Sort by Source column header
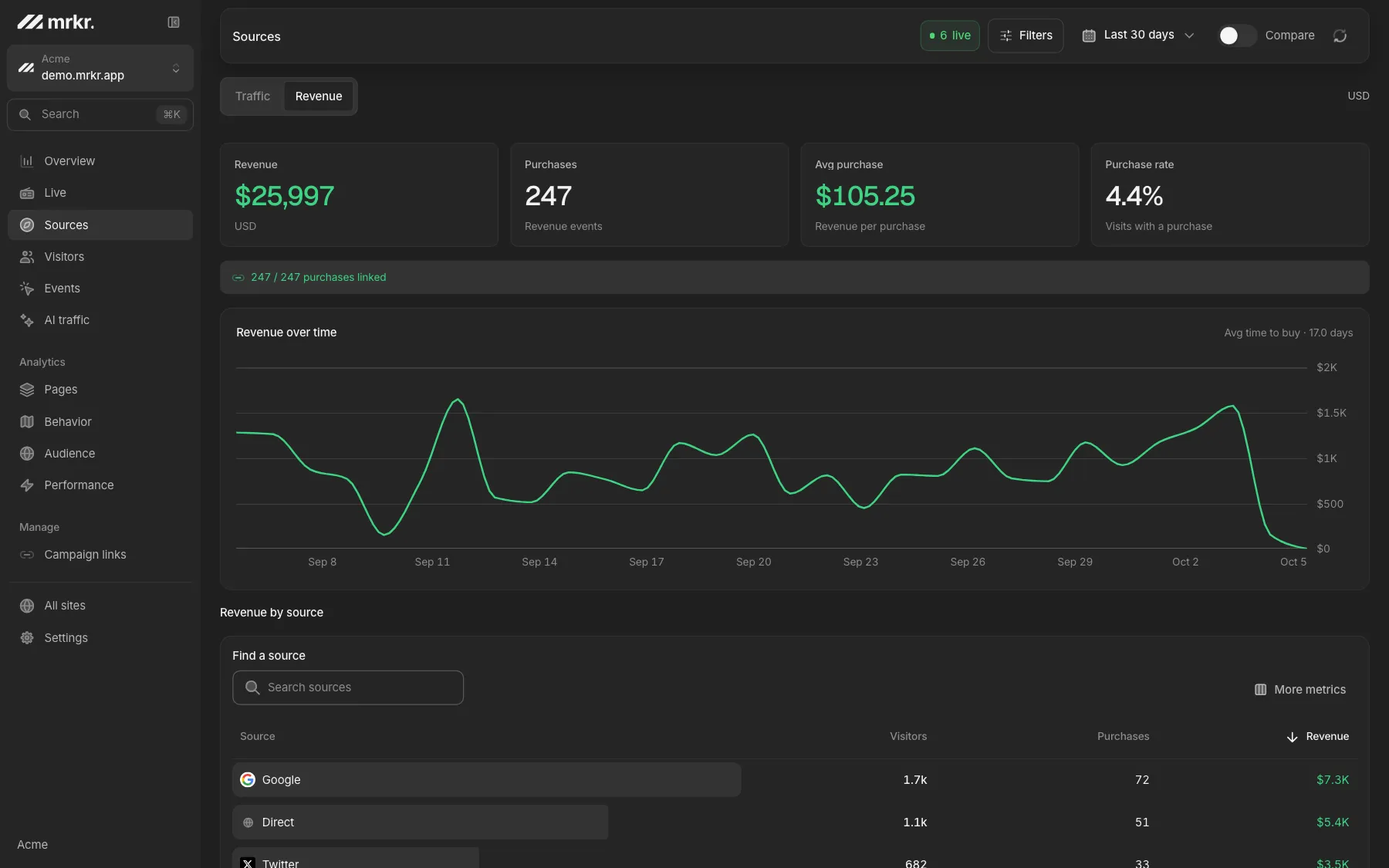The image size is (1389, 868). (258, 737)
